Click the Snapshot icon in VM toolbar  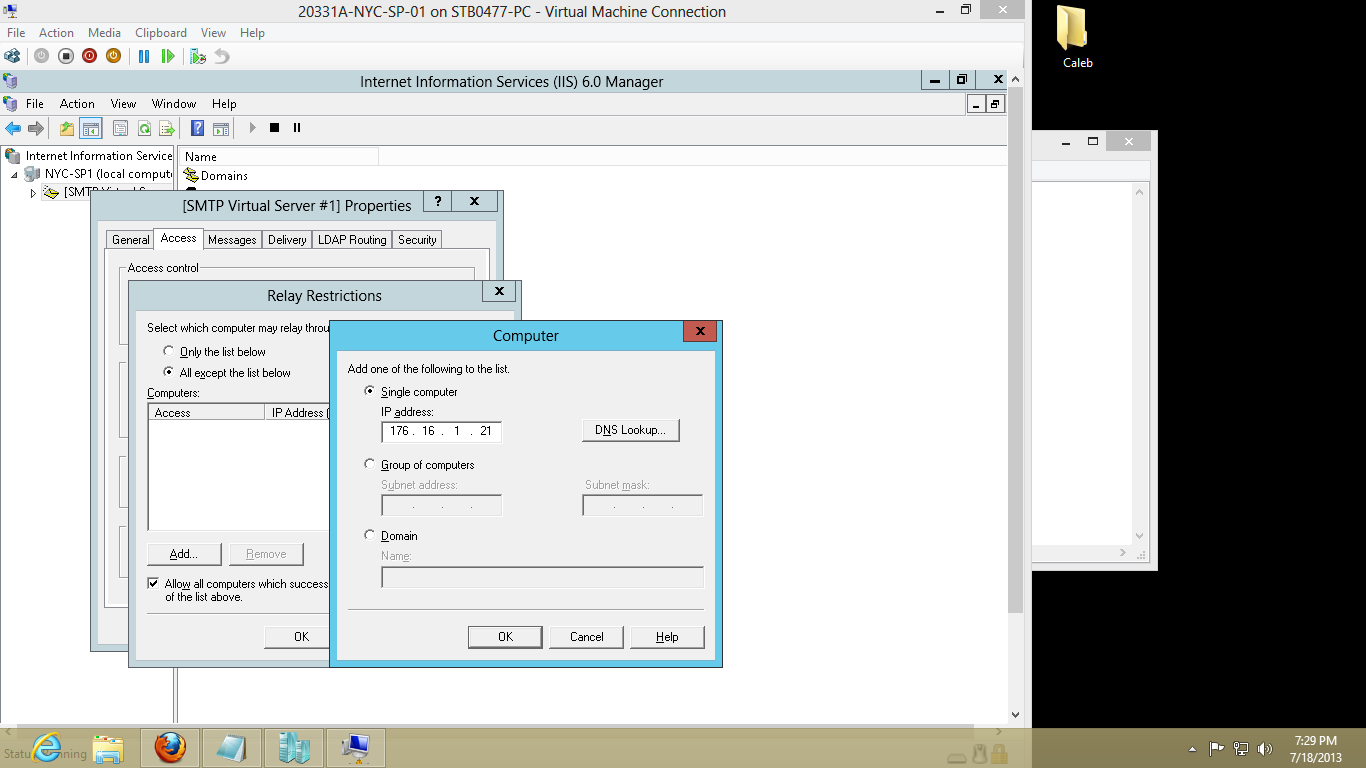point(198,56)
